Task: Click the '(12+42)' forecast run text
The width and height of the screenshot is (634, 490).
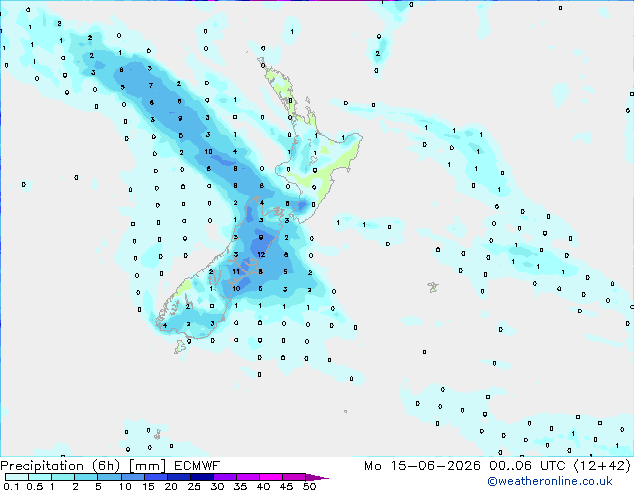Action: coord(602,466)
